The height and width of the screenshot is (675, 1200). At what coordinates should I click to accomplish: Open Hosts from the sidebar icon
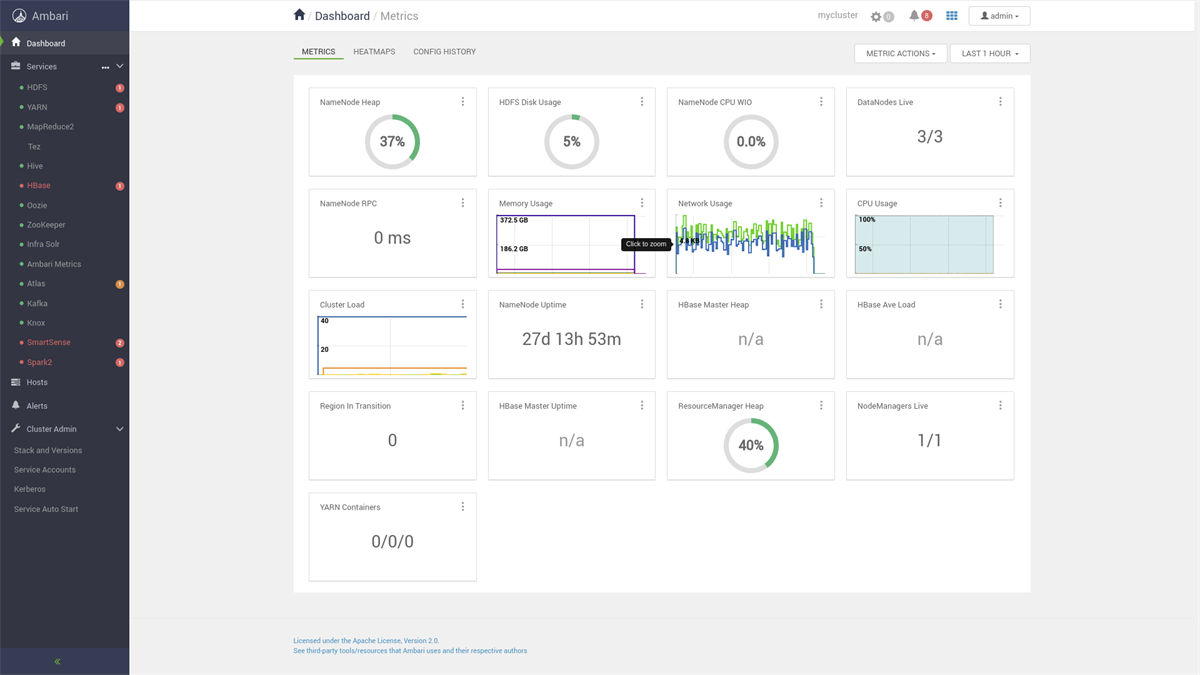(14, 382)
